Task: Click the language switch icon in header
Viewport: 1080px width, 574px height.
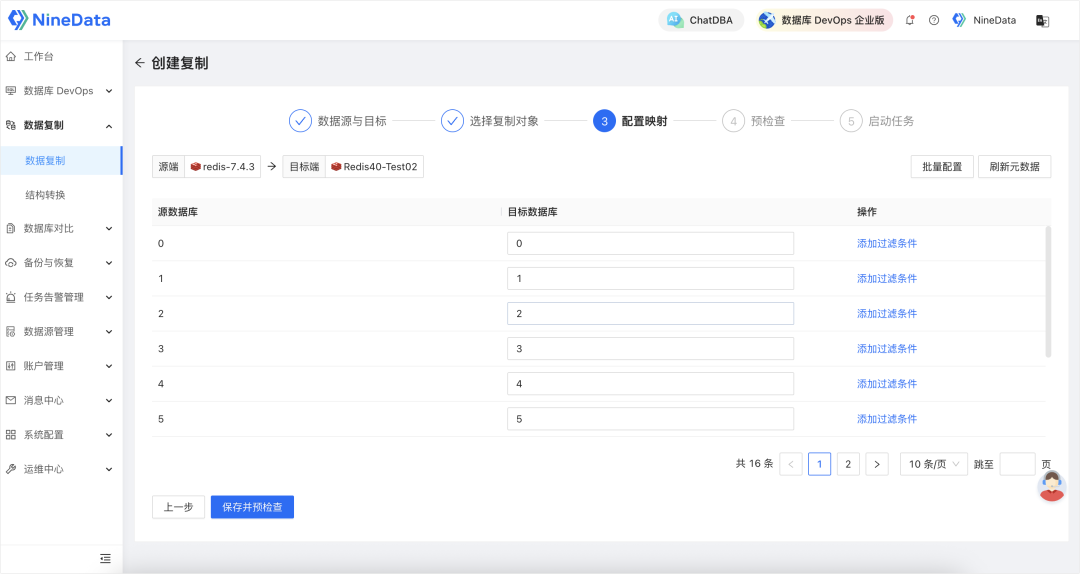Action: tap(1042, 20)
